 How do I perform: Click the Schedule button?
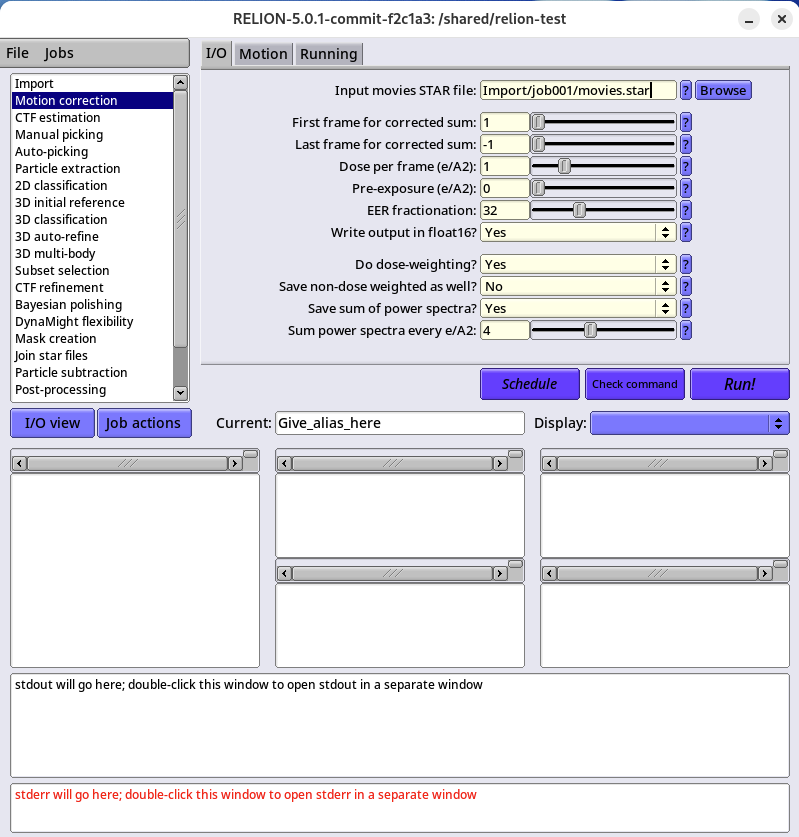(529, 384)
